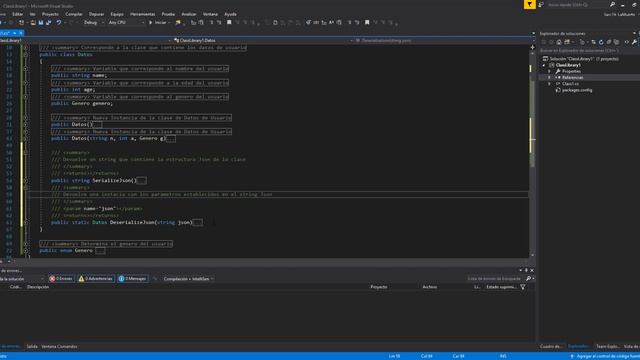Toggle the 0 Advertencias filter button
640x360 pixels.
[x=96, y=279]
